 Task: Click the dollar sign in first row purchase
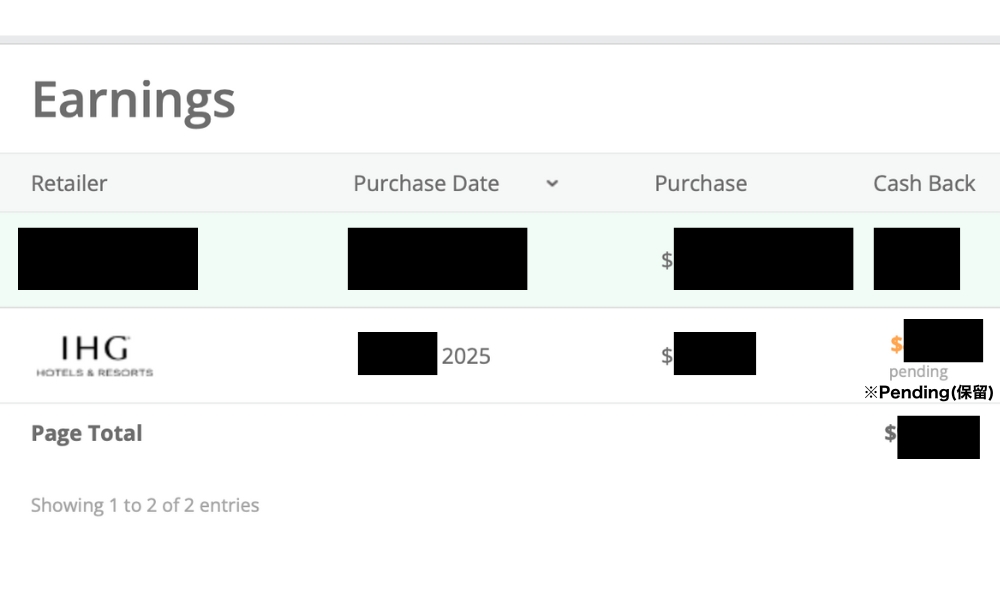667,260
